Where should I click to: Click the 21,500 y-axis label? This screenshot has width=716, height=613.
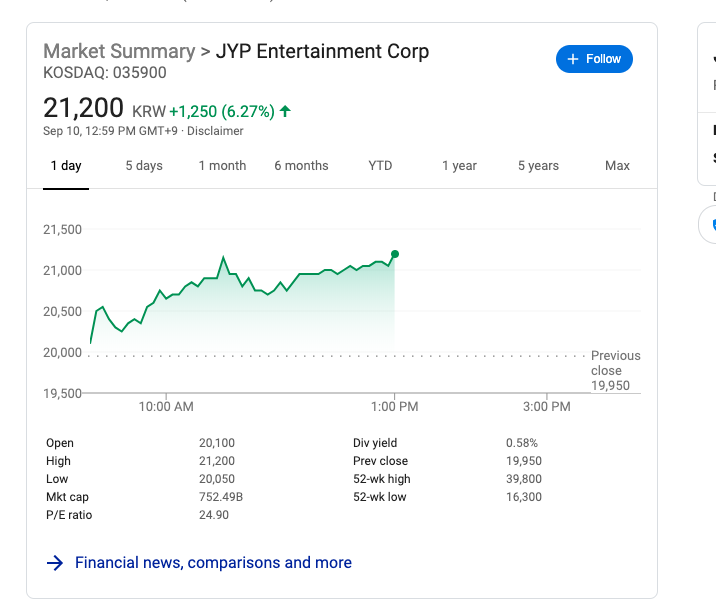pos(63,229)
